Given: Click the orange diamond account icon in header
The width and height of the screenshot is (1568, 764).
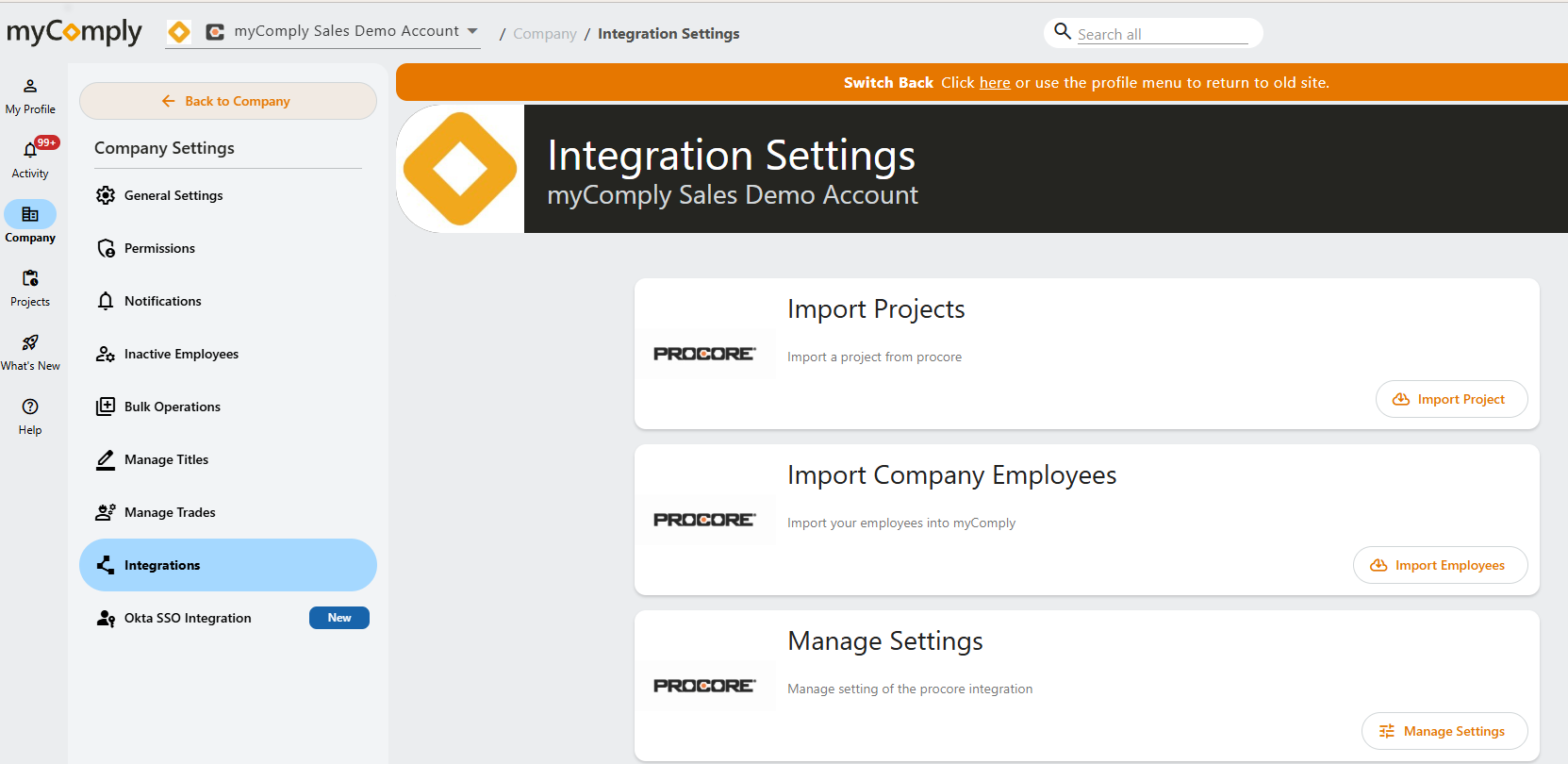Looking at the screenshot, I should [x=179, y=32].
